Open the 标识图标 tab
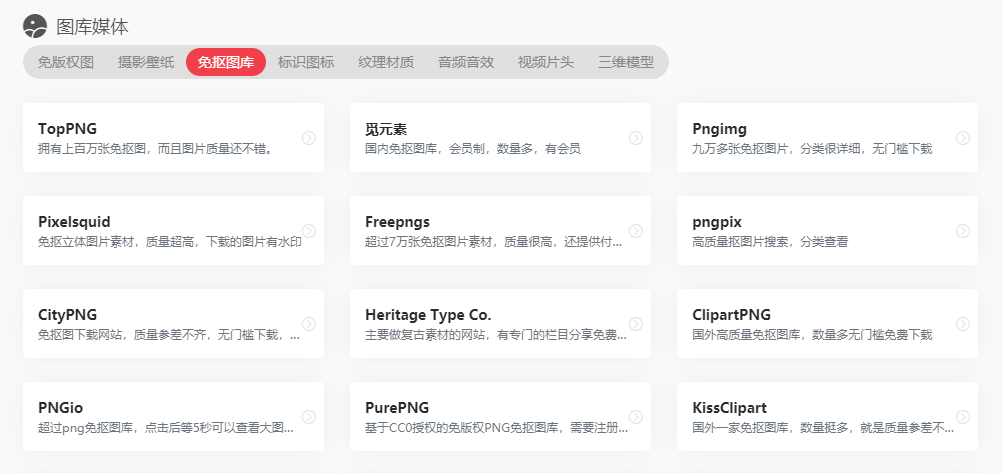1003x473 pixels. point(306,62)
